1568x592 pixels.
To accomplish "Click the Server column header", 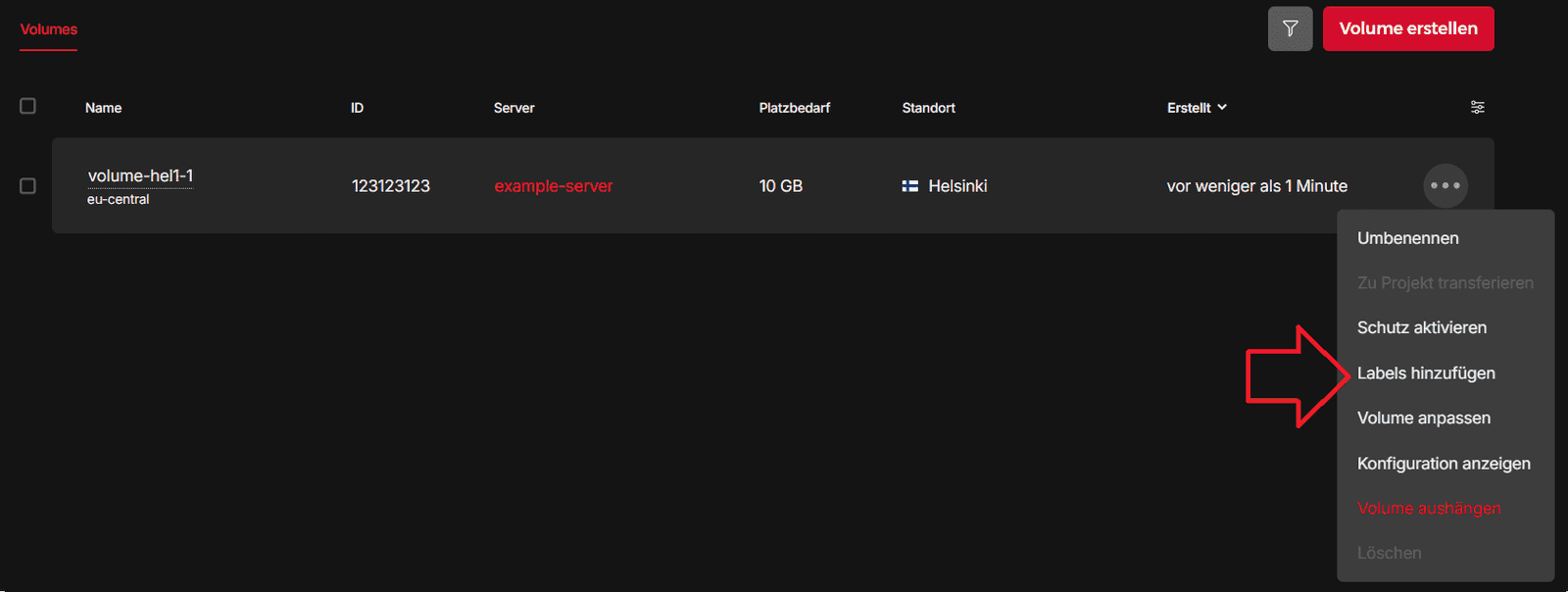I will click(514, 108).
